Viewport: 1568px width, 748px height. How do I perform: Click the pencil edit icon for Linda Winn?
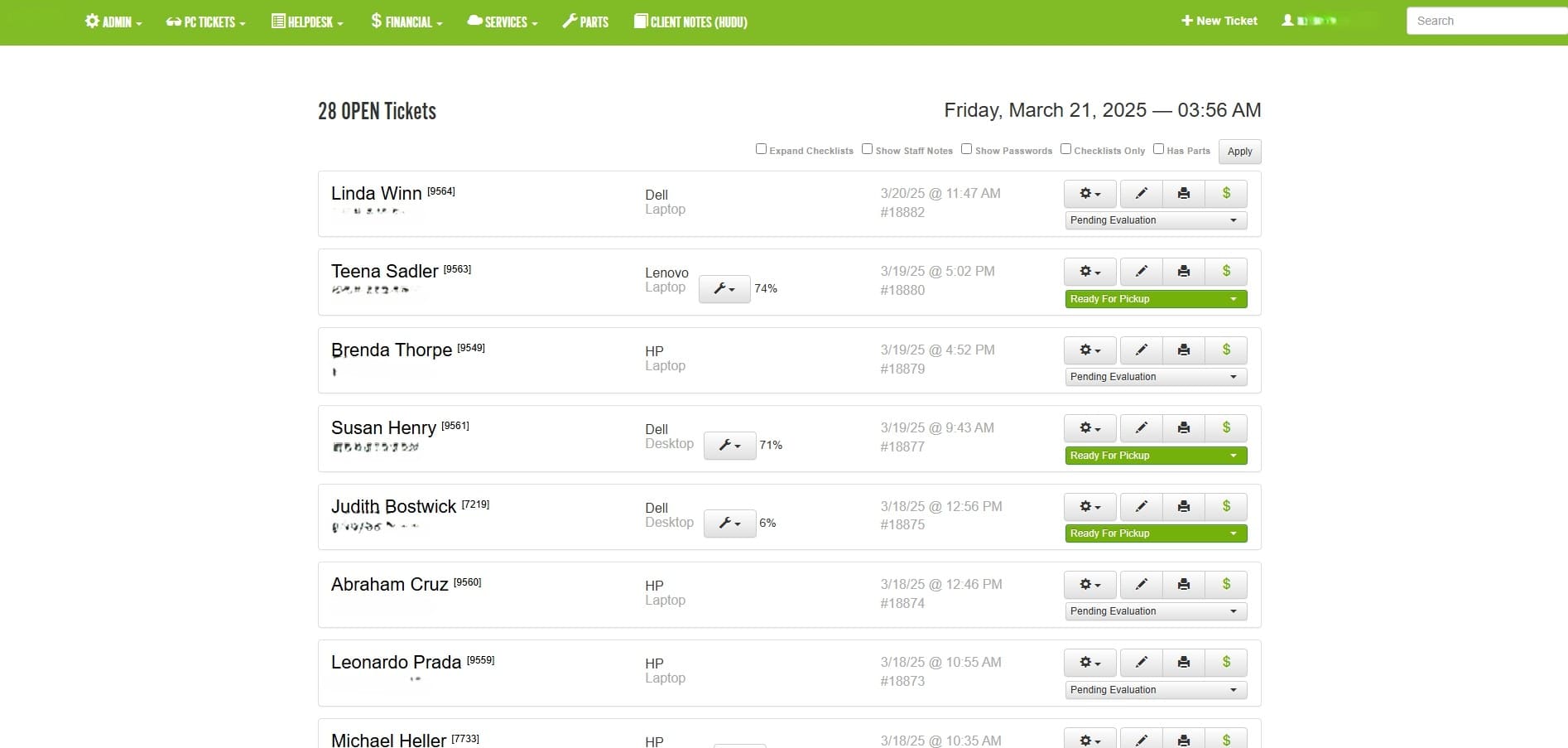1141,194
